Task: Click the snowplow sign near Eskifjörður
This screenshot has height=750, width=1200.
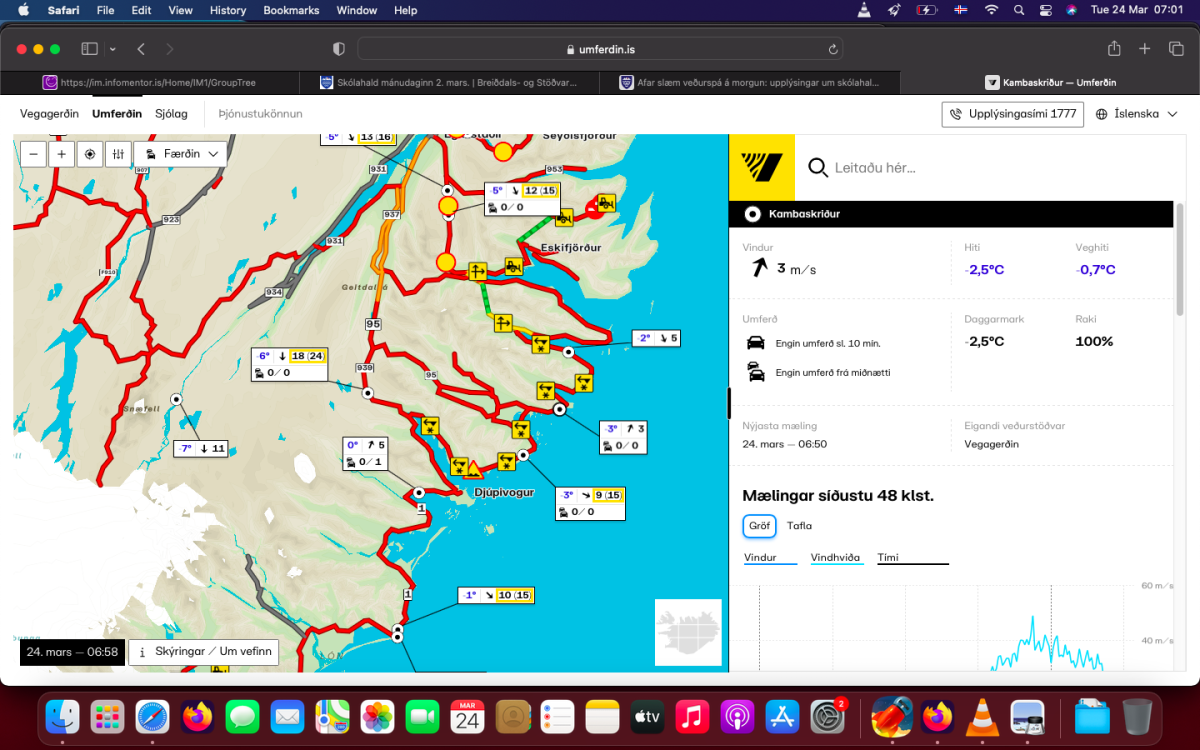Action: tap(513, 266)
